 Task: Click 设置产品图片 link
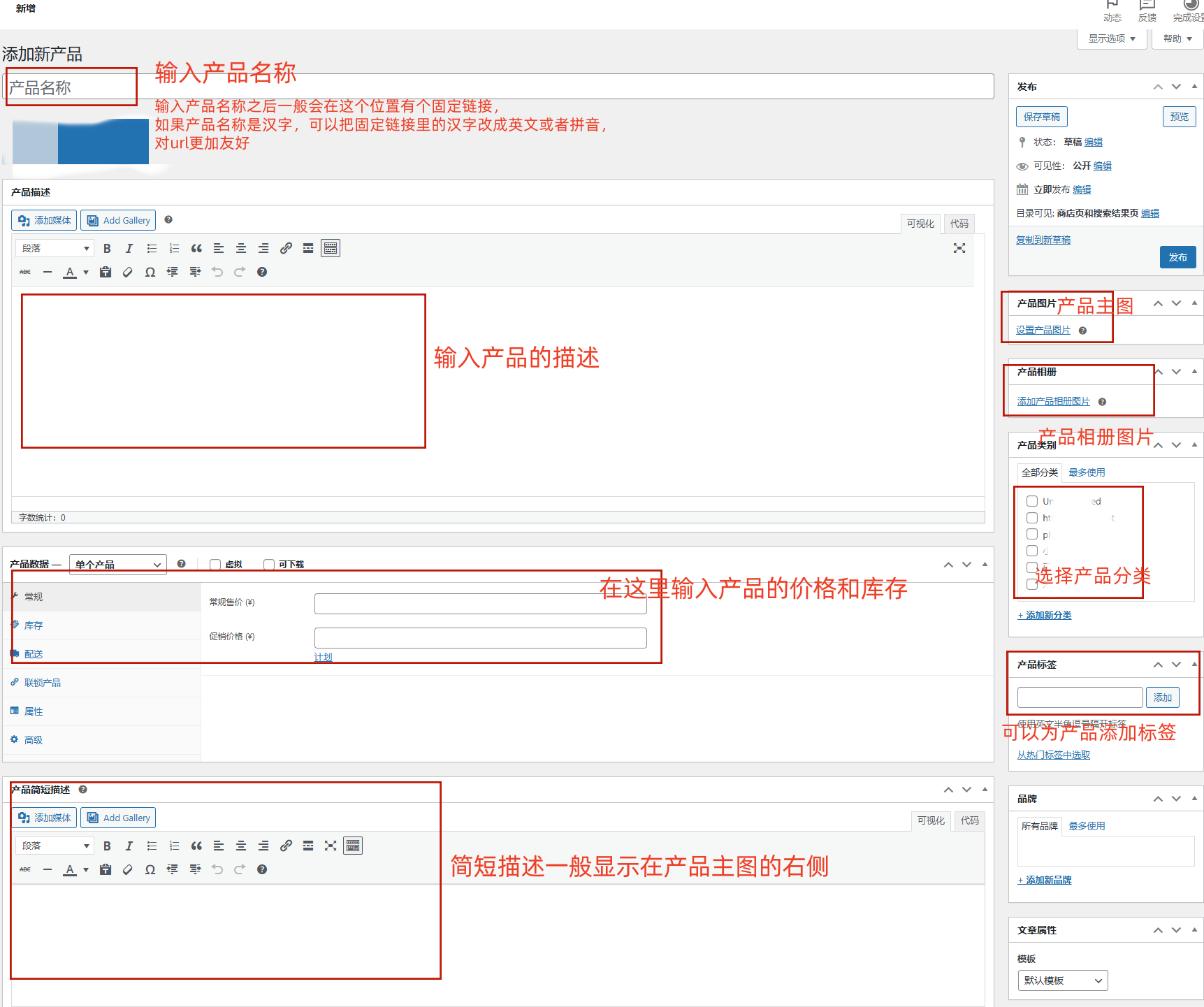coord(1043,331)
